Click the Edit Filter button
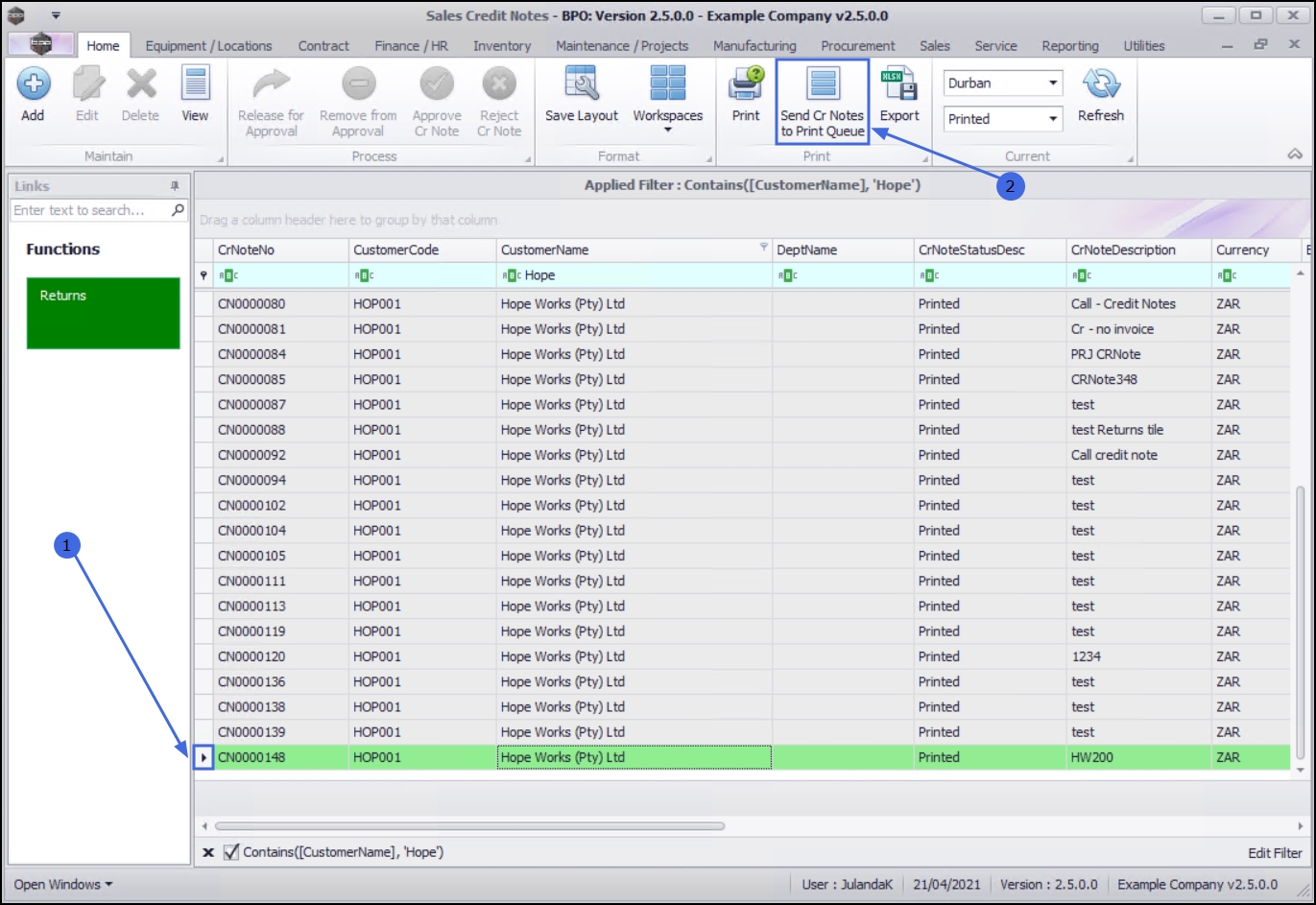Image resolution: width=1316 pixels, height=905 pixels. tap(1275, 852)
